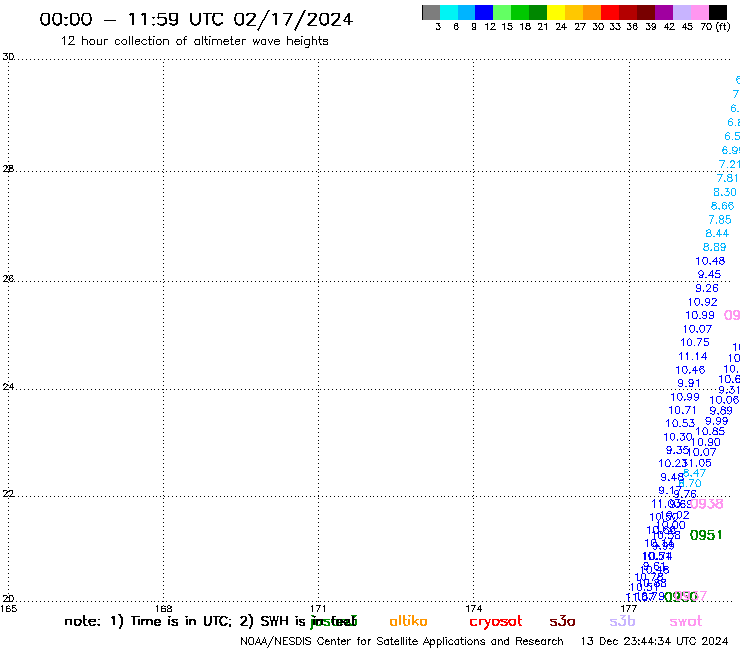Click the maroon swatch before 39
Viewport: 740px width, 650px height.
pyautogui.click(x=646, y=12)
